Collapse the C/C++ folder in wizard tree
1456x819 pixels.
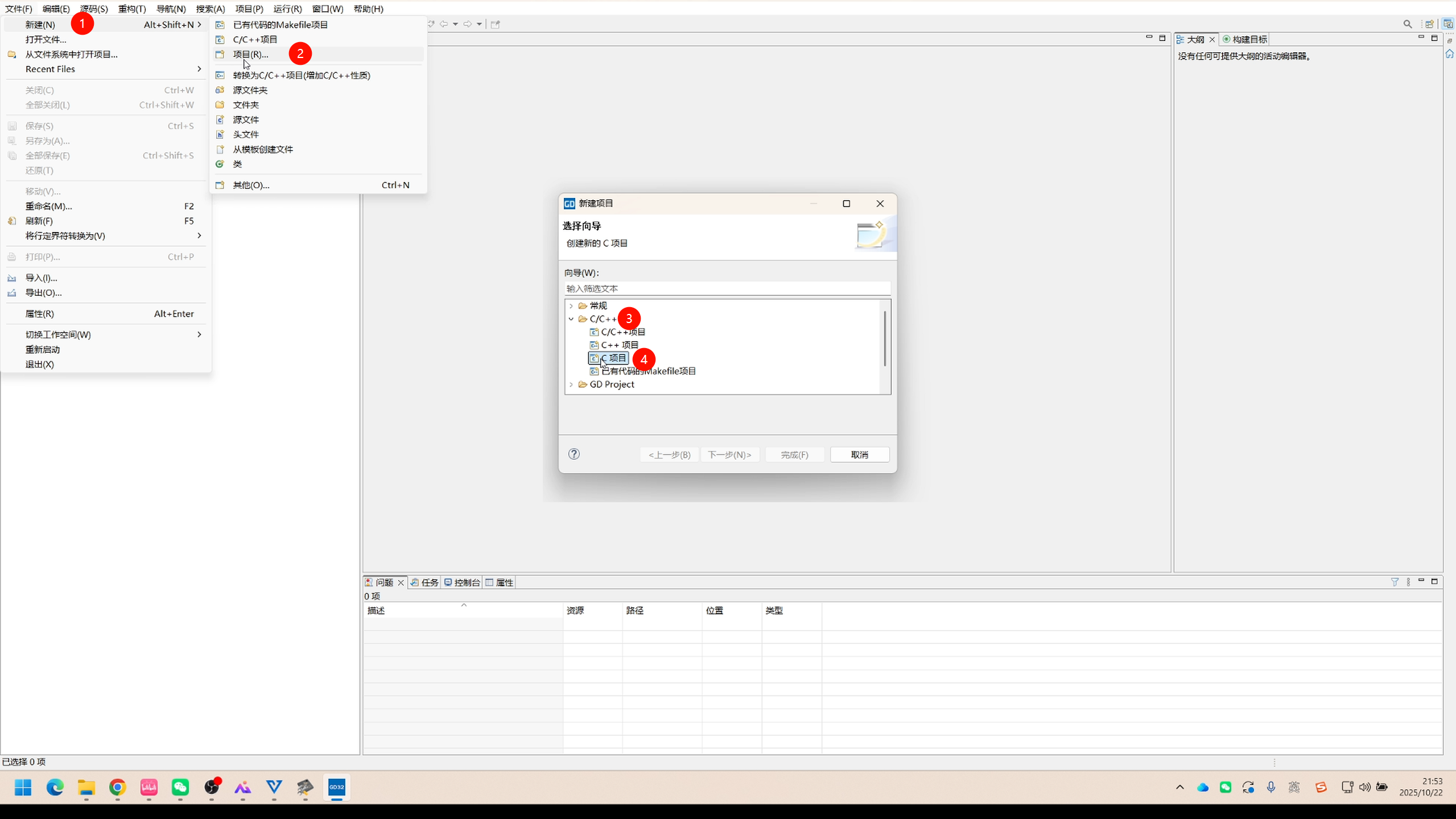pyautogui.click(x=571, y=319)
